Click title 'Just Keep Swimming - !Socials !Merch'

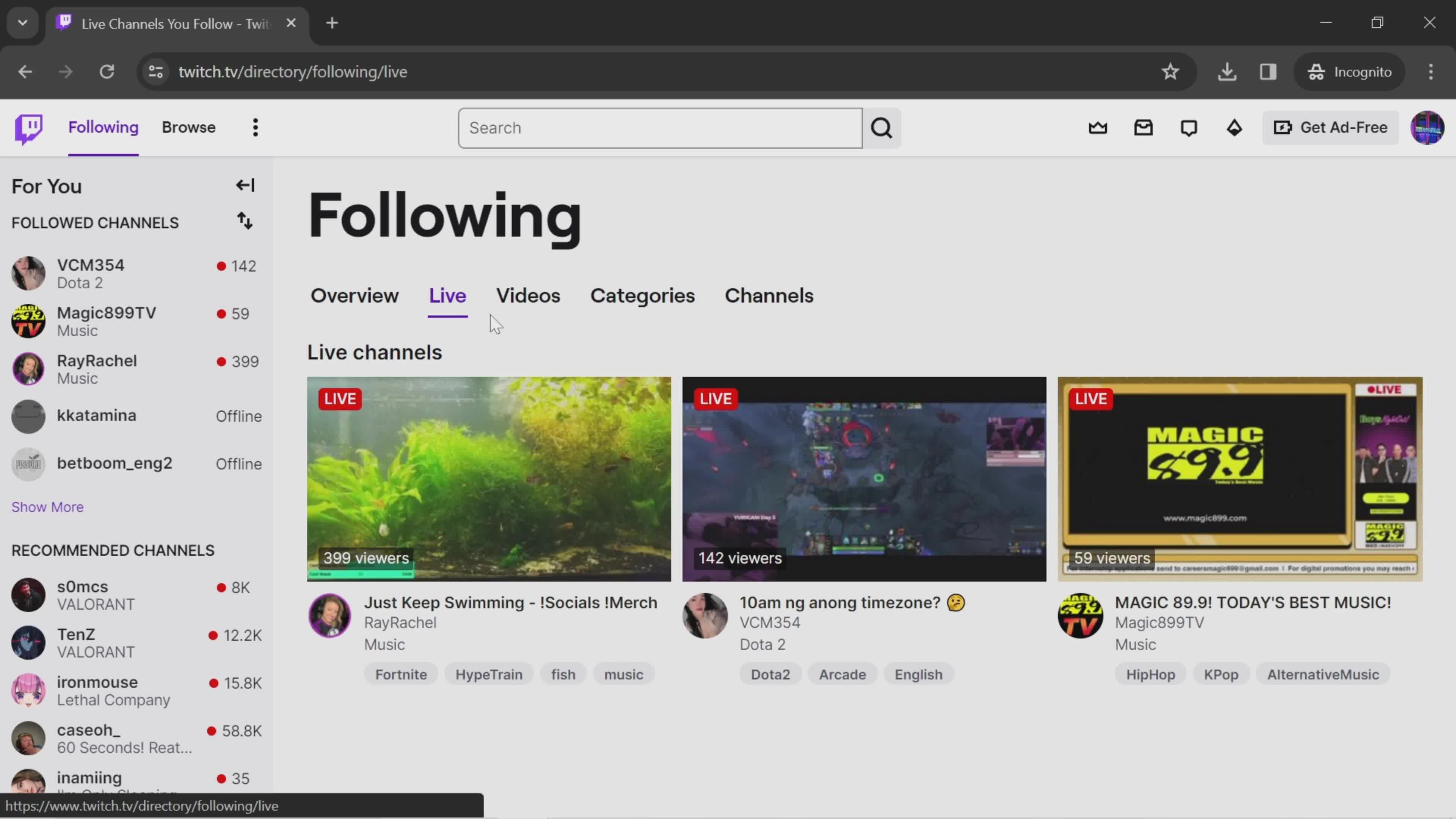[510, 602]
